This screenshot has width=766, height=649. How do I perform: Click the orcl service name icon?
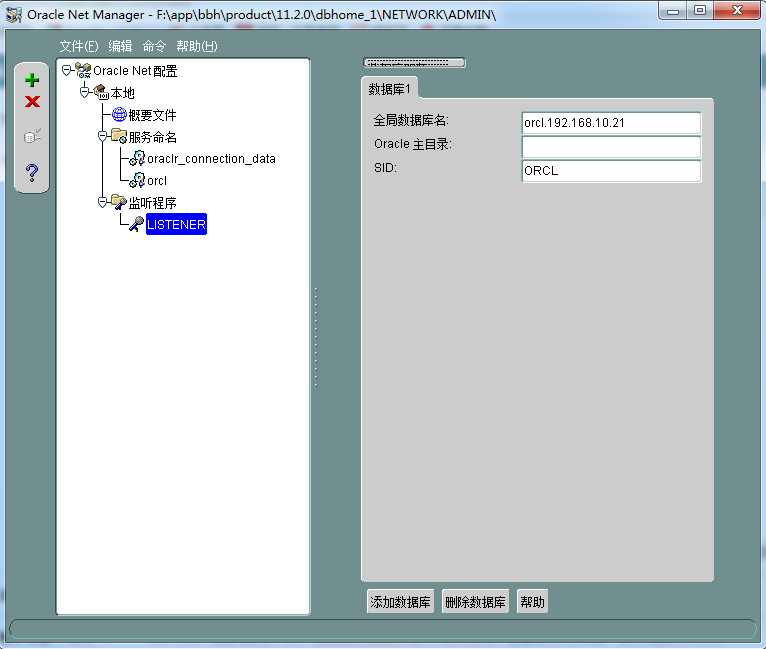tap(137, 181)
